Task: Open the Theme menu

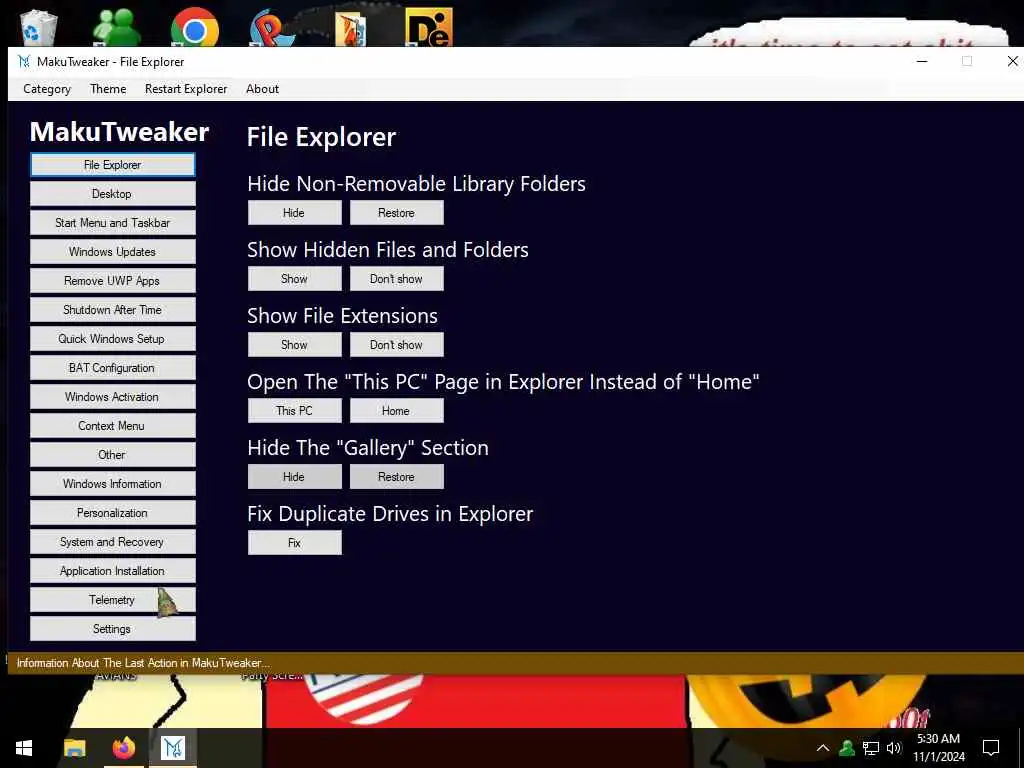Action: [x=108, y=89]
